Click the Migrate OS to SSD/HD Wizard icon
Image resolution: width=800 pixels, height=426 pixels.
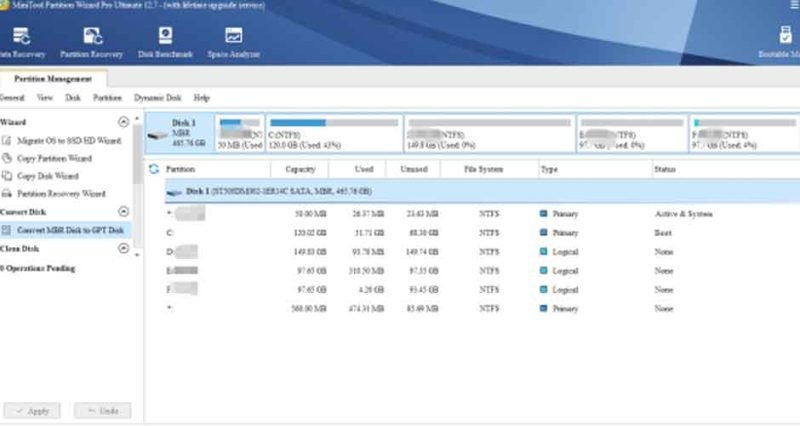pyautogui.click(x=7, y=140)
